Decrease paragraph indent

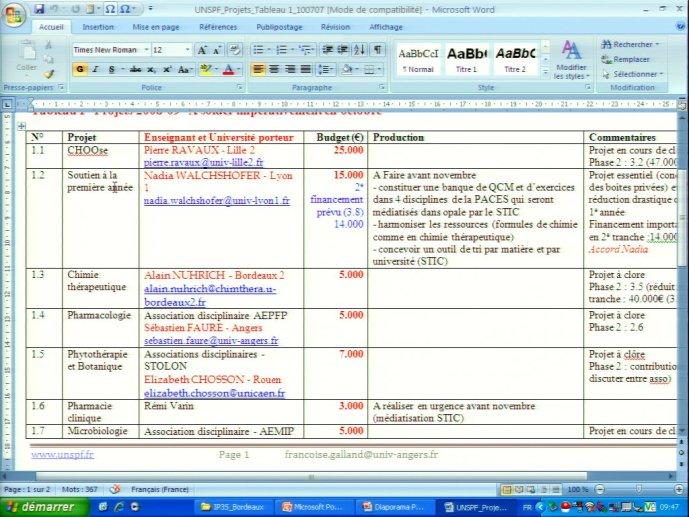[327, 50]
